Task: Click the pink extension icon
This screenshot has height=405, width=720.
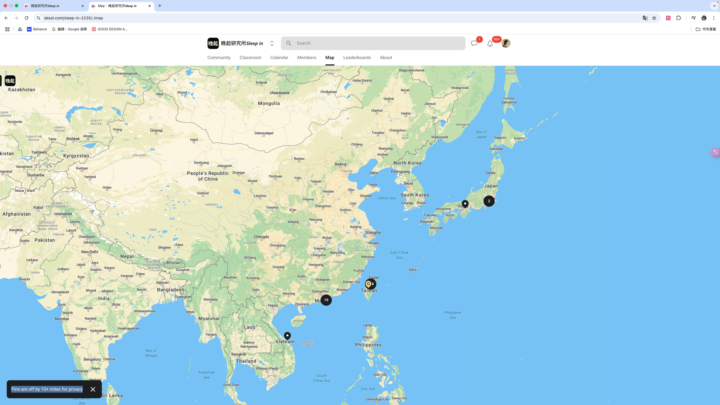Action: (668, 18)
